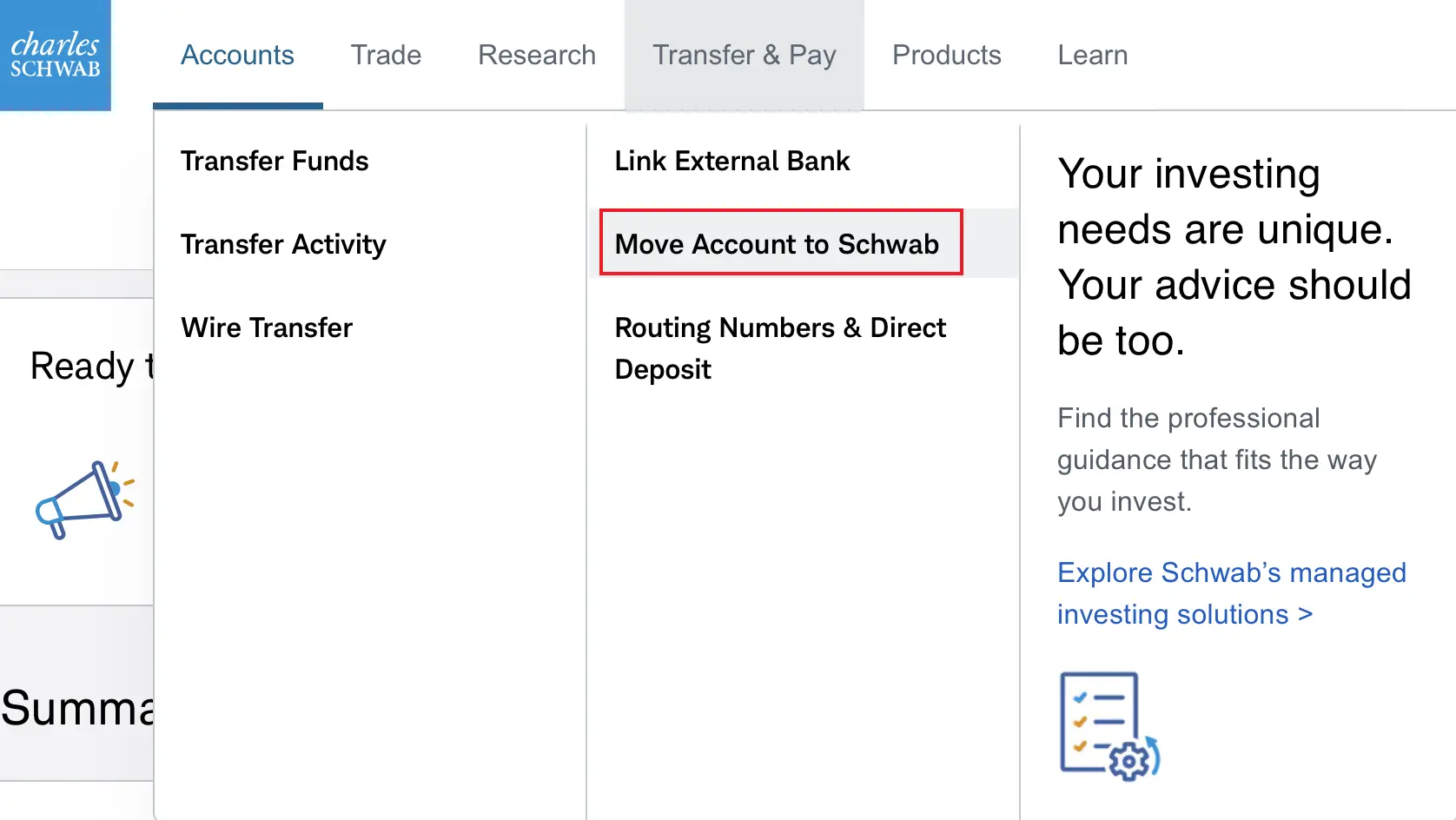Click the checklist with gear icon
The image size is (1456, 820).
click(x=1109, y=726)
